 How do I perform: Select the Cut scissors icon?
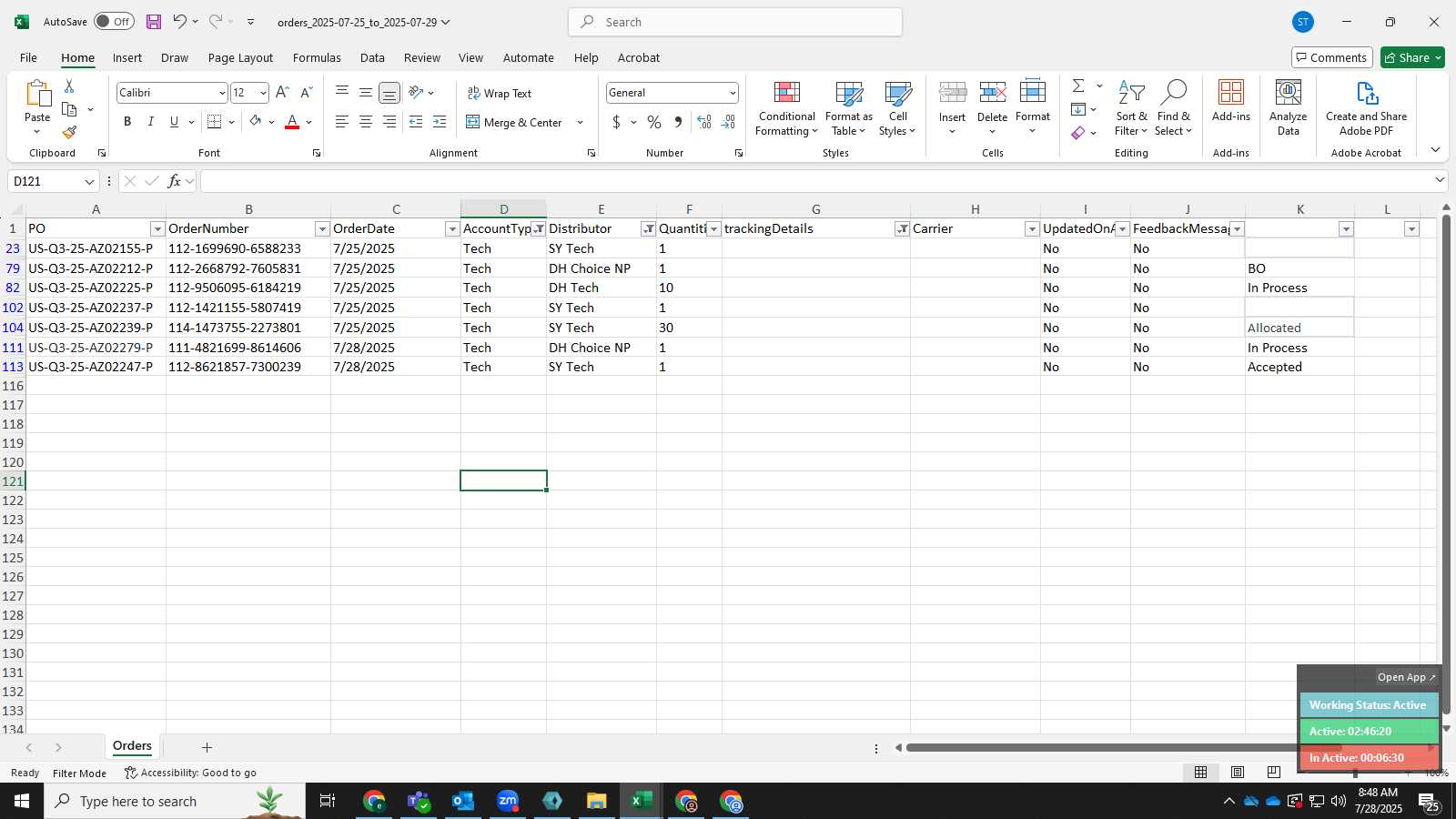(x=69, y=86)
